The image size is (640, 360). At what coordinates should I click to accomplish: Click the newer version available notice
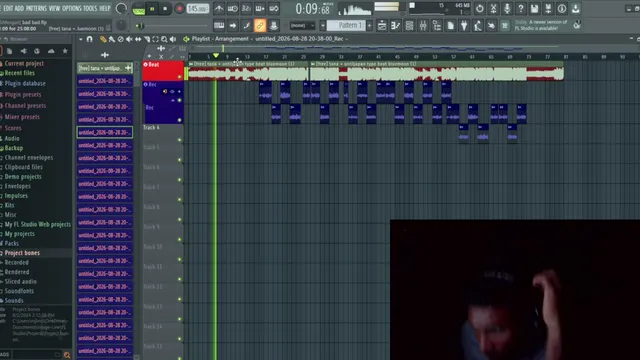coord(541,25)
